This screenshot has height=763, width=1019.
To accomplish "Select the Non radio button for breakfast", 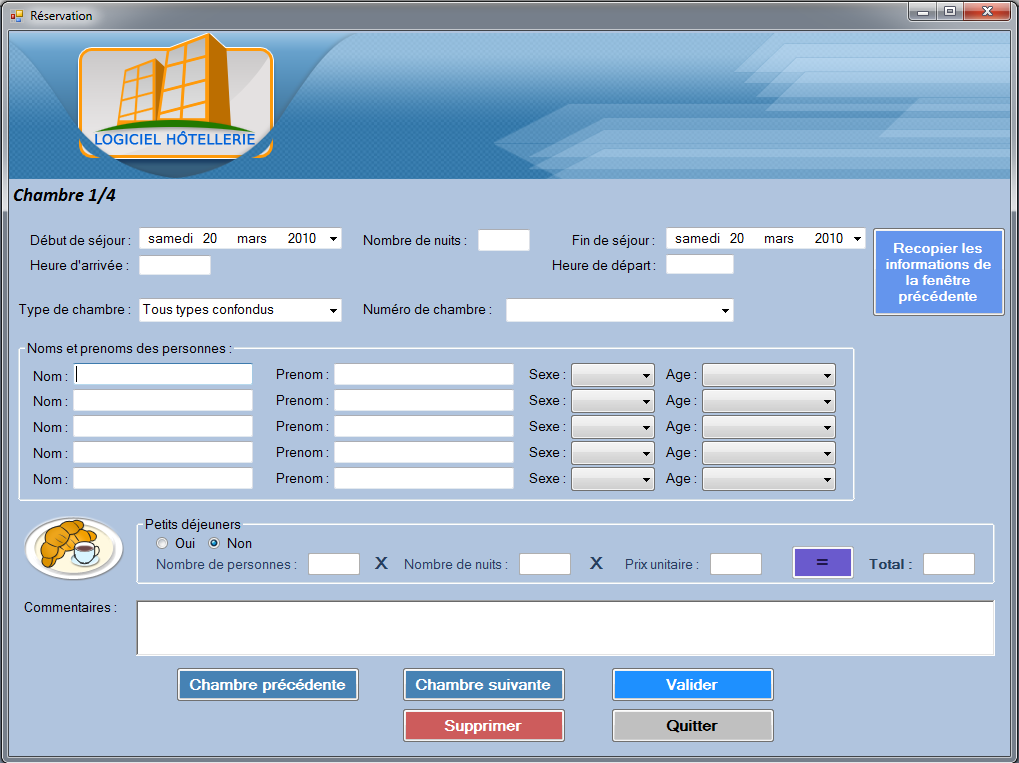I will [x=214, y=544].
